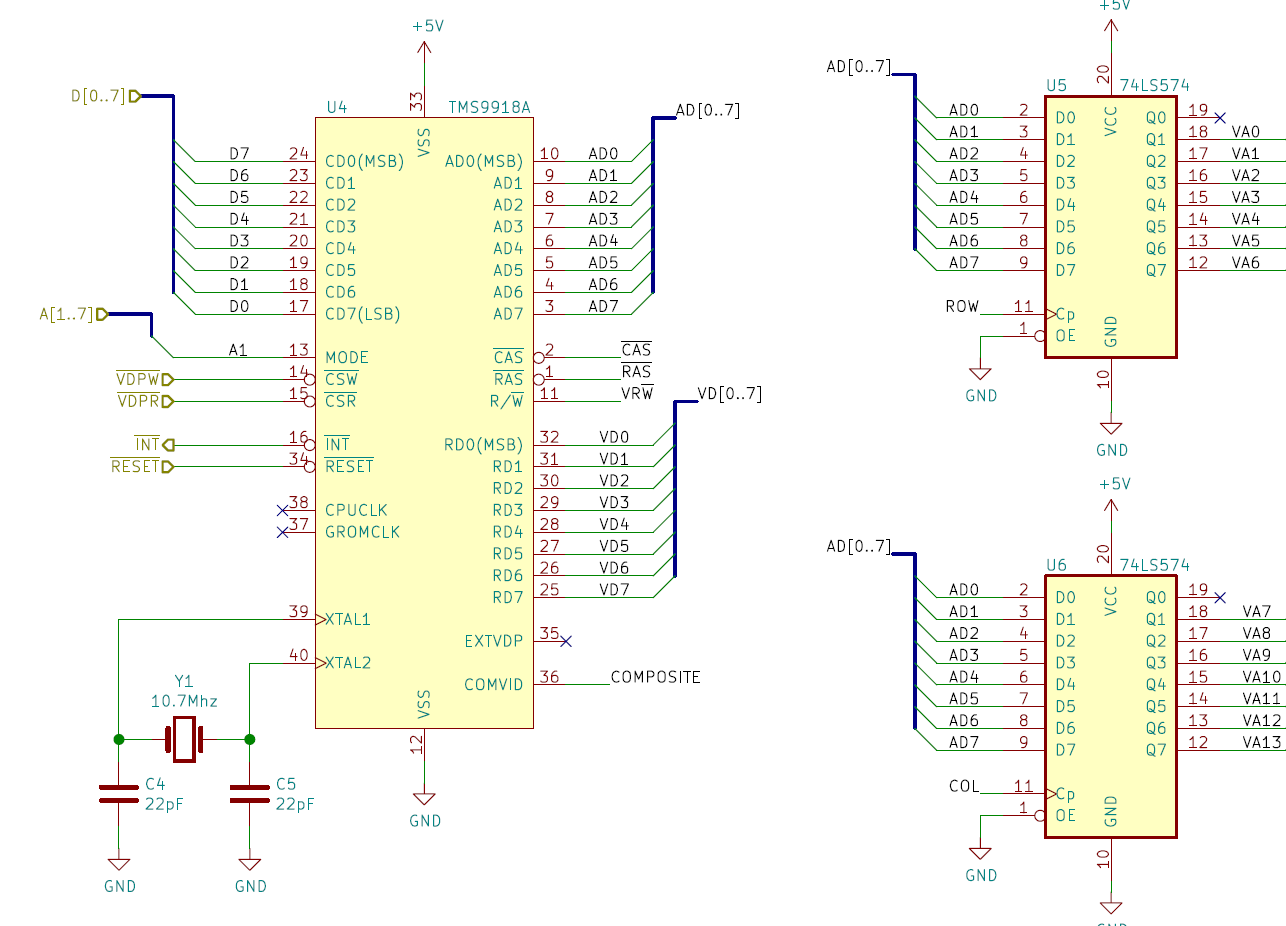Click the VDPW hierarchical input label
Viewport: 1286px width, 926px height.
pos(144,379)
